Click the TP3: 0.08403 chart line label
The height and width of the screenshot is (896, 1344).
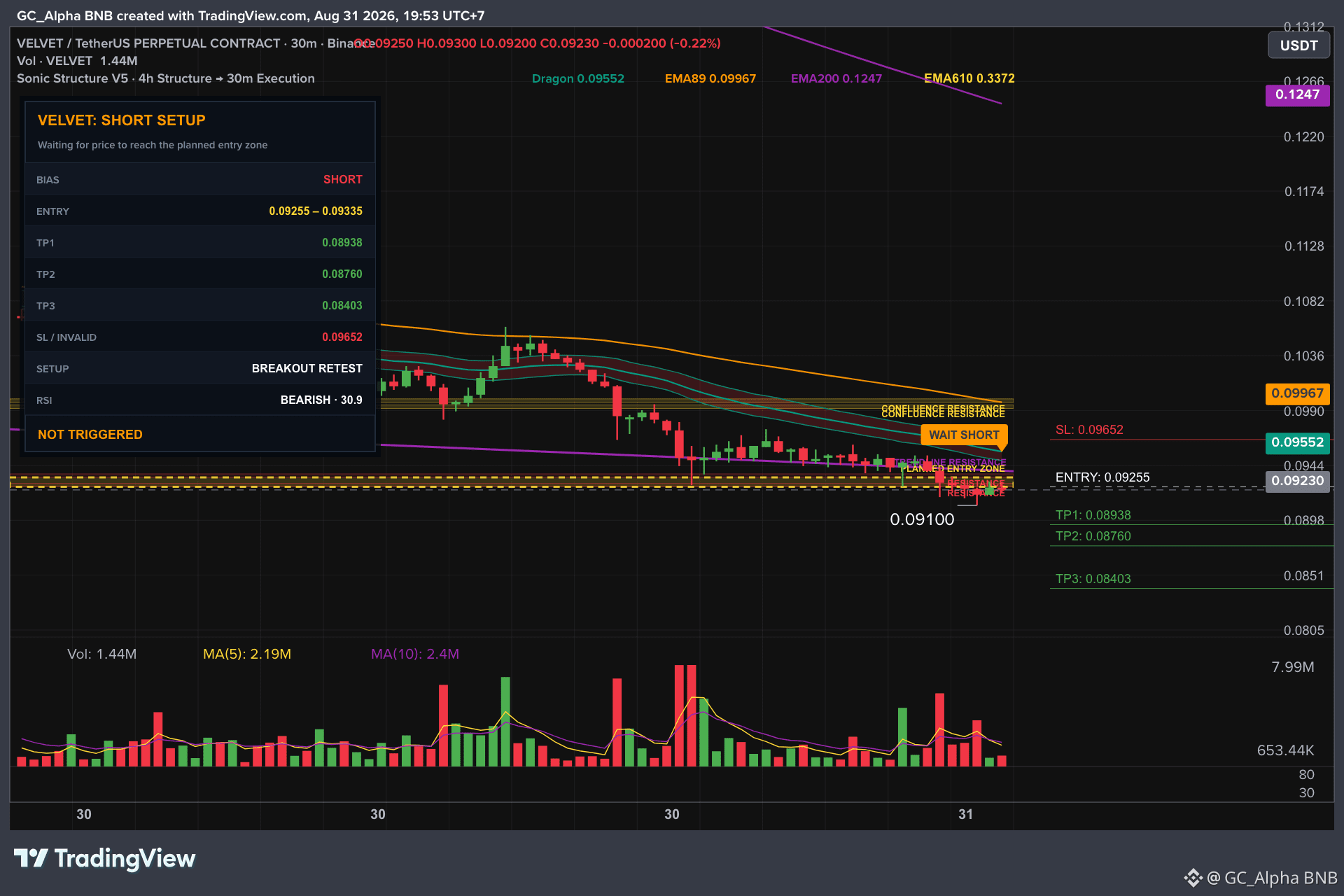pyautogui.click(x=1093, y=579)
